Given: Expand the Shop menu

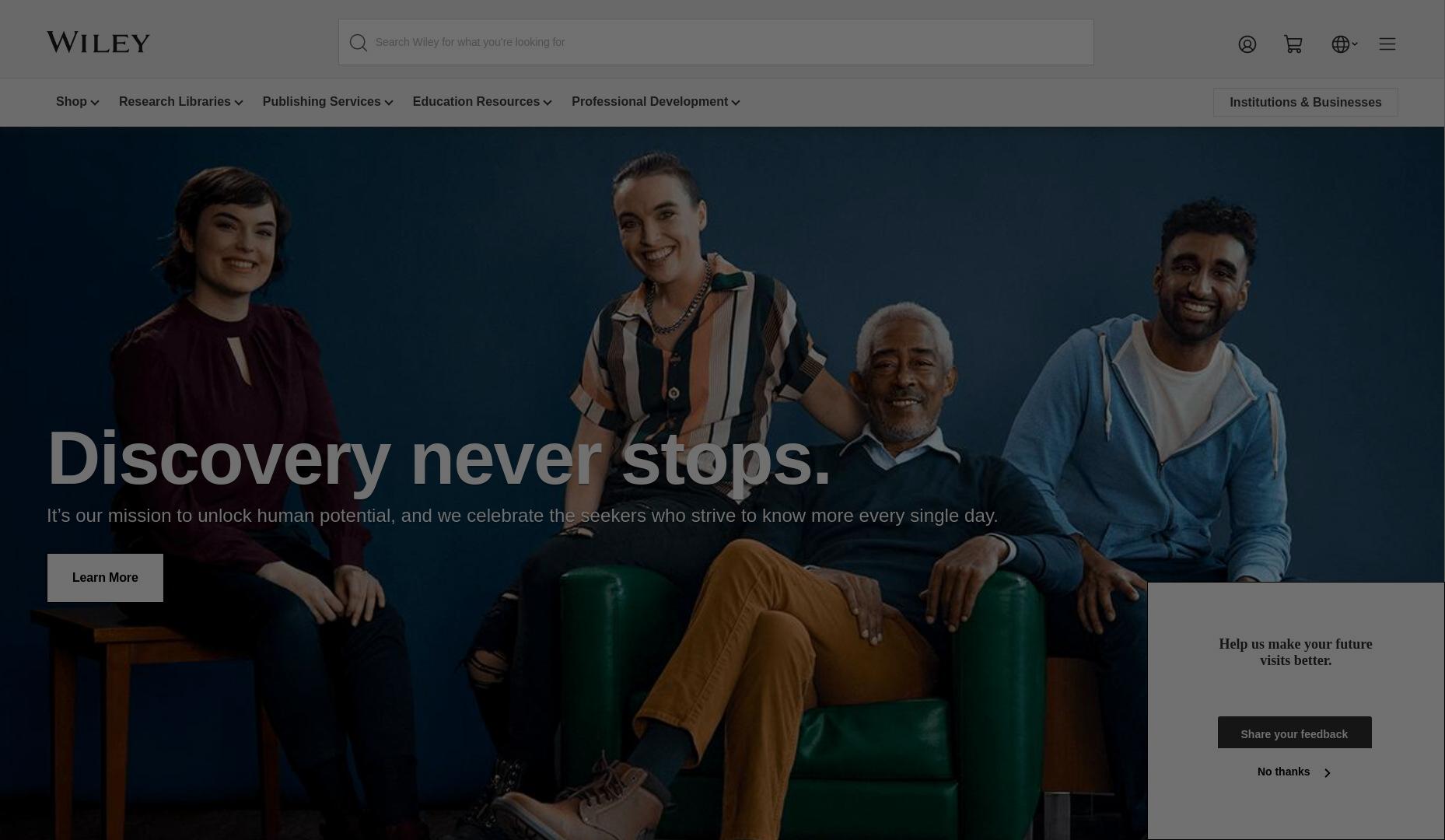Looking at the screenshot, I should pos(77,102).
